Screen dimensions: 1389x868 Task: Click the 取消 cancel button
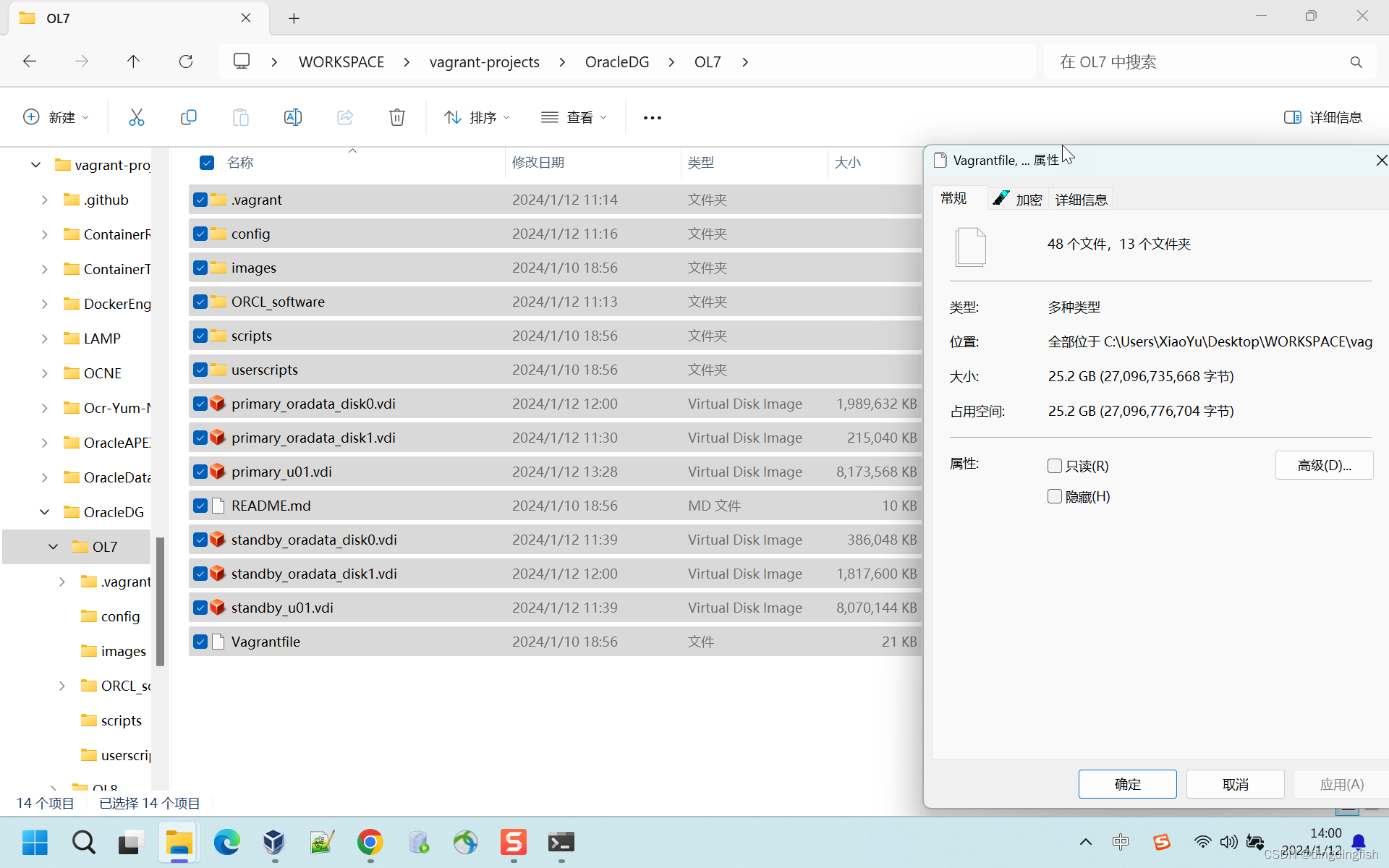[x=1235, y=784]
